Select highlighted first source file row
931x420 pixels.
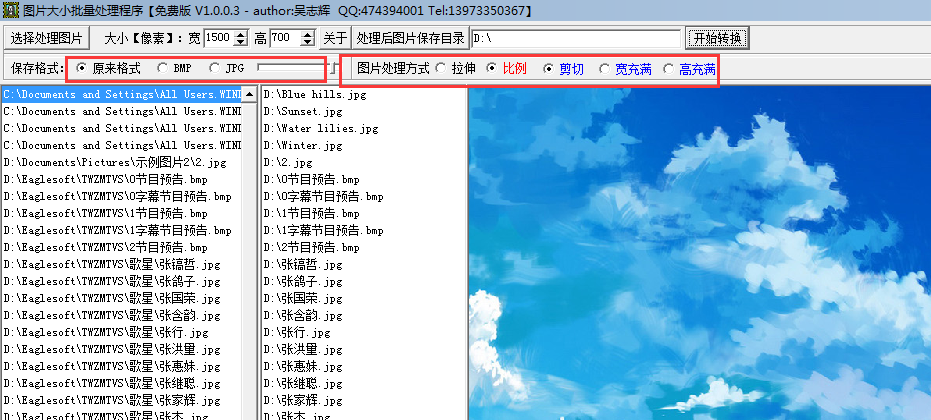coord(121,94)
